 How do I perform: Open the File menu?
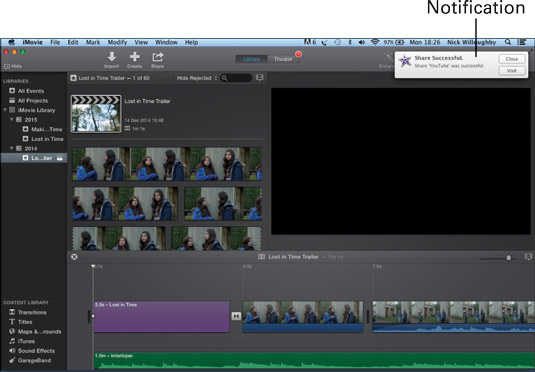[x=55, y=42]
